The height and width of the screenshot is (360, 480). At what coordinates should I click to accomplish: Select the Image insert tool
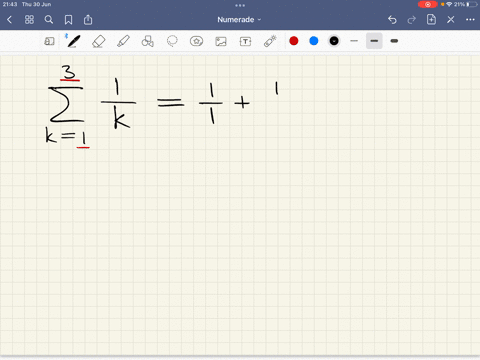[221, 41]
